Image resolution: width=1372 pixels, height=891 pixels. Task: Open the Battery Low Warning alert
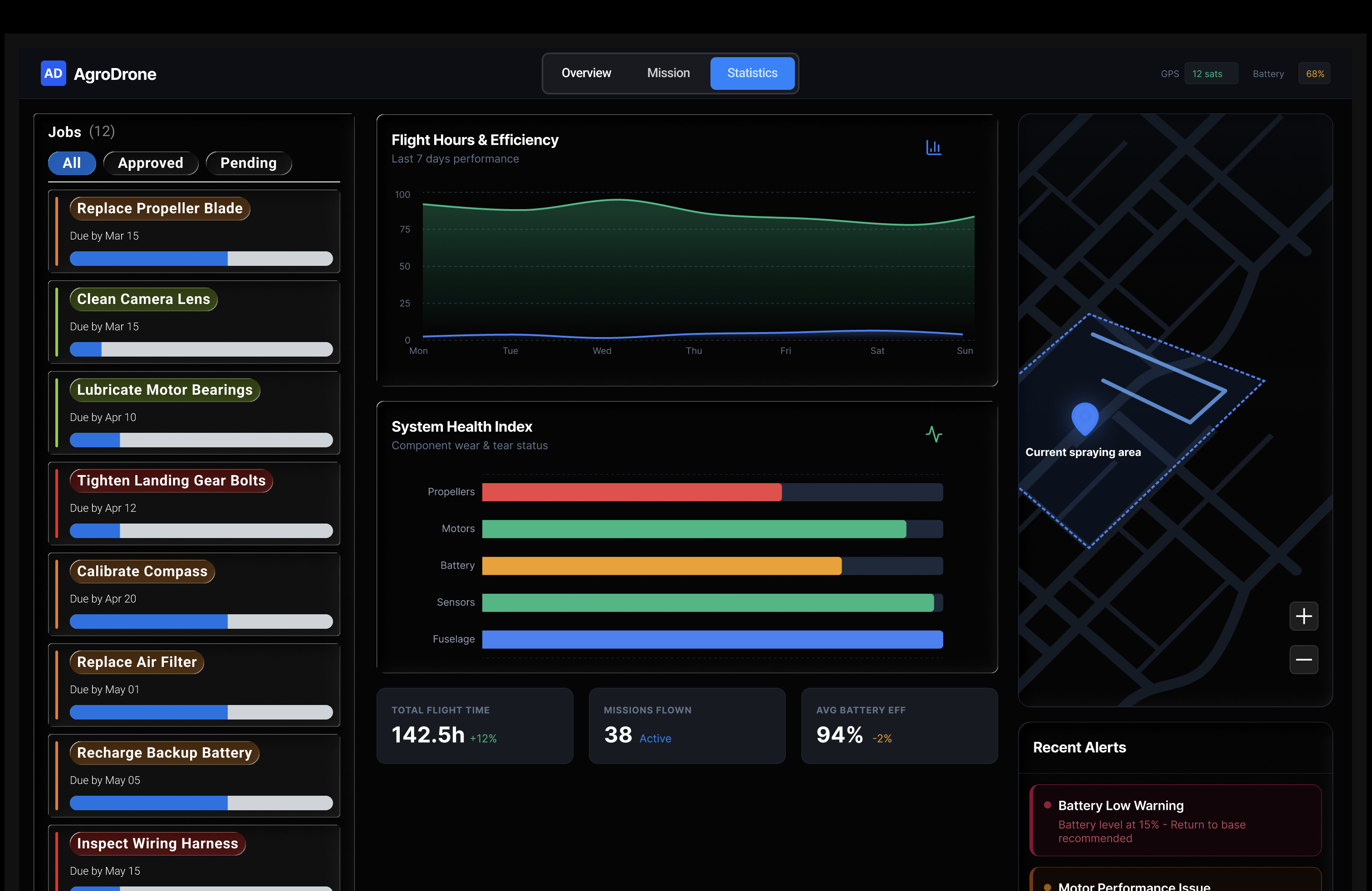[x=1176, y=820]
